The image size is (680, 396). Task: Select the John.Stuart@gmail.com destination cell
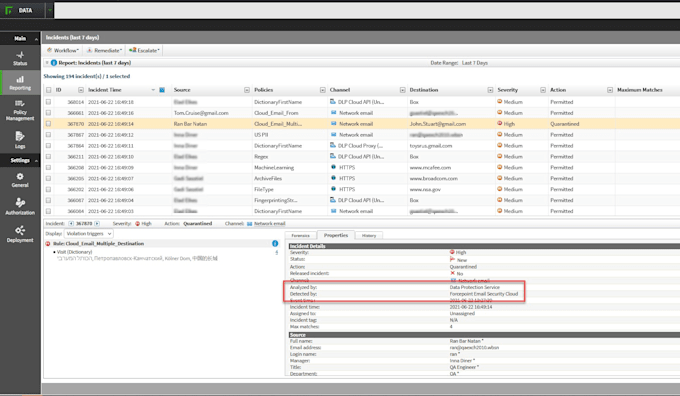pos(438,124)
